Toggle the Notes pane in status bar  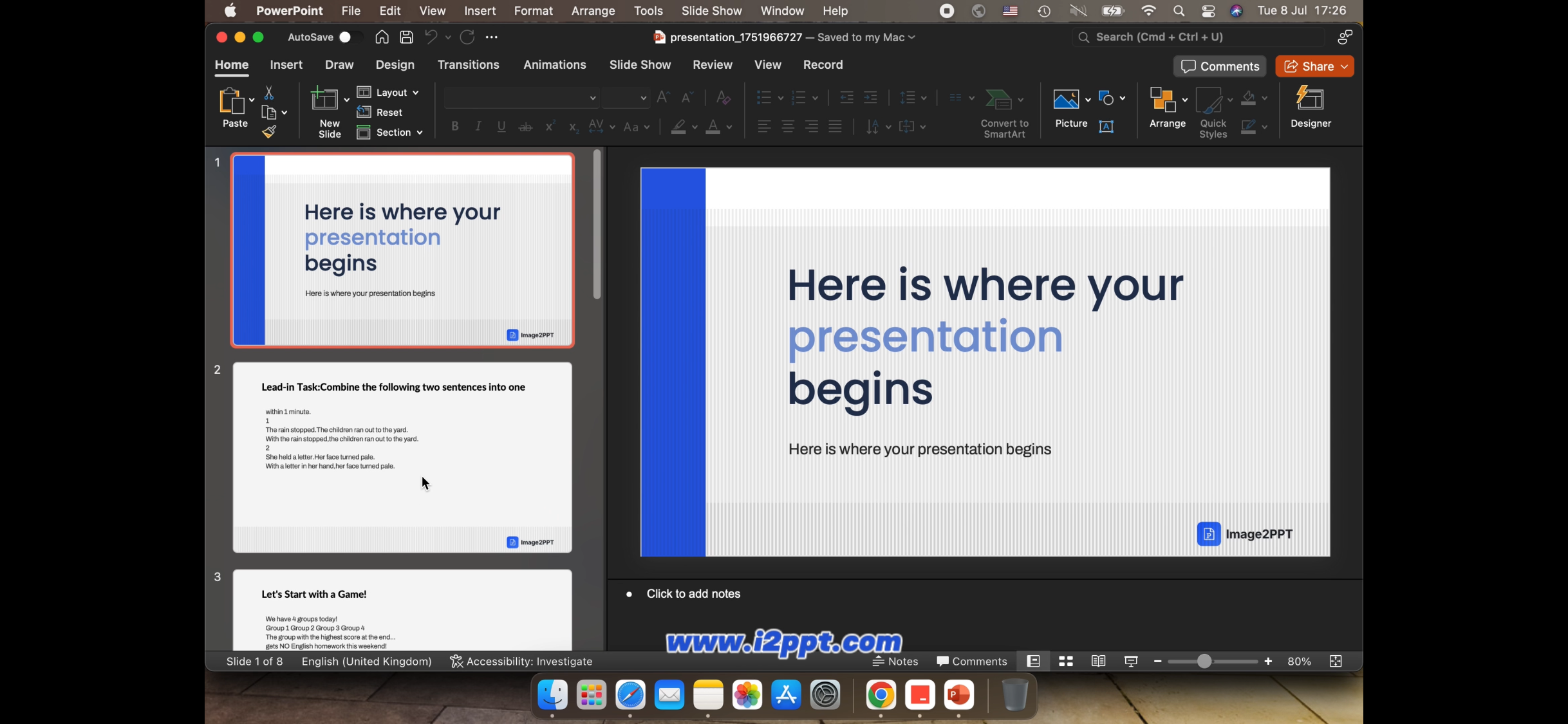point(895,662)
